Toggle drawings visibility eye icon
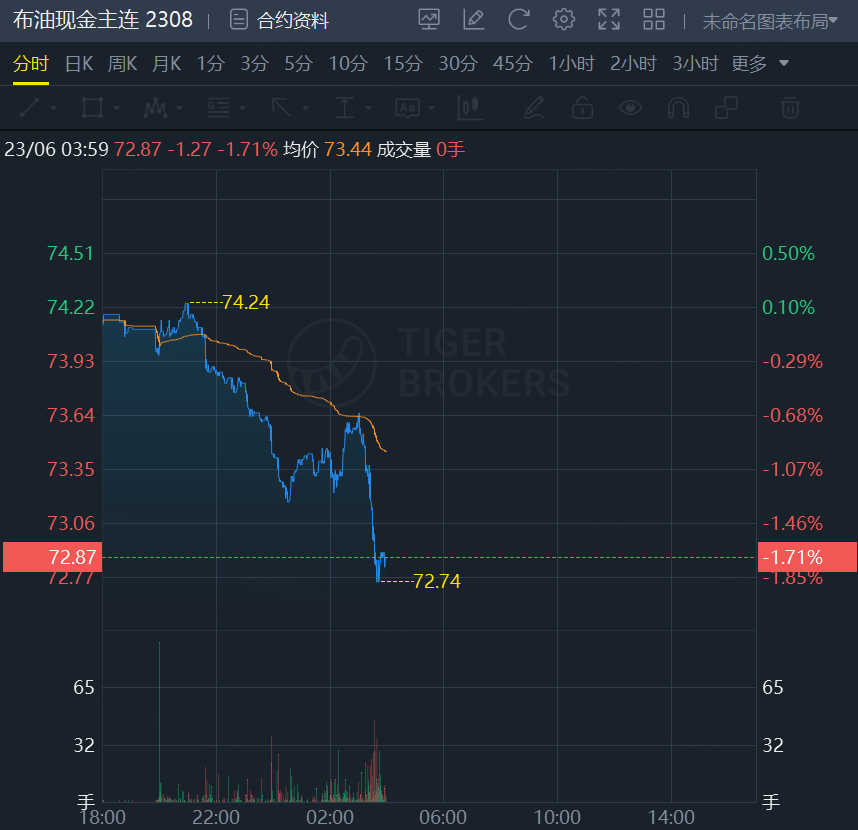The image size is (858, 830). (x=630, y=107)
